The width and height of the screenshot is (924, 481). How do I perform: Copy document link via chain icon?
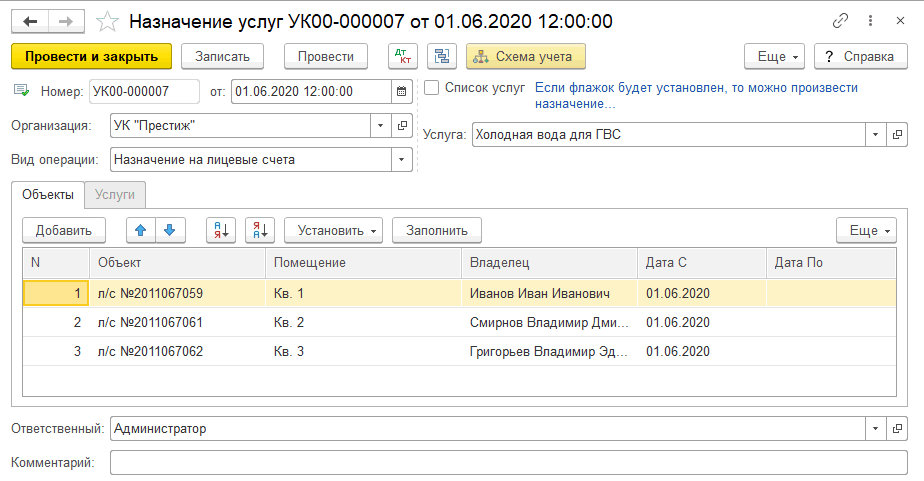point(840,21)
